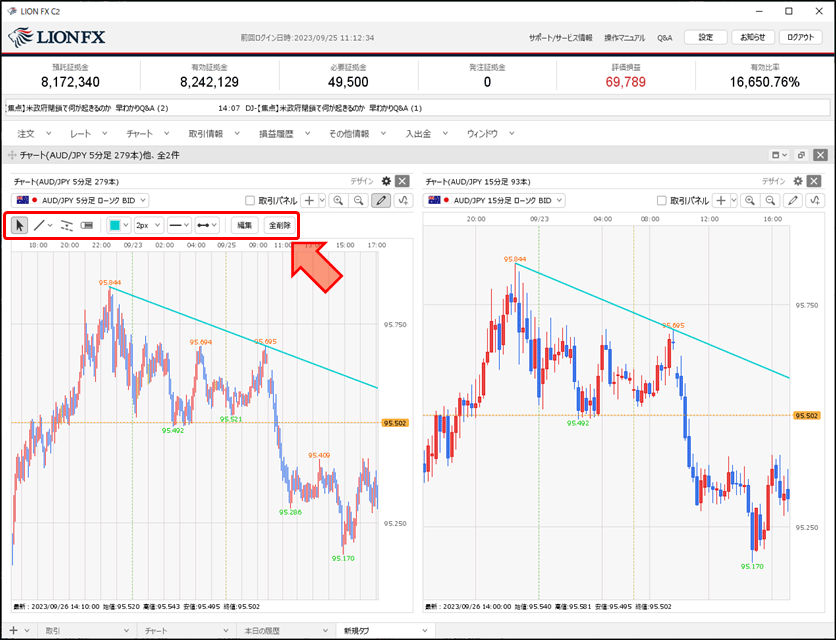Image resolution: width=836 pixels, height=640 pixels.
Task: Click the 編集 button
Action: coord(245,226)
